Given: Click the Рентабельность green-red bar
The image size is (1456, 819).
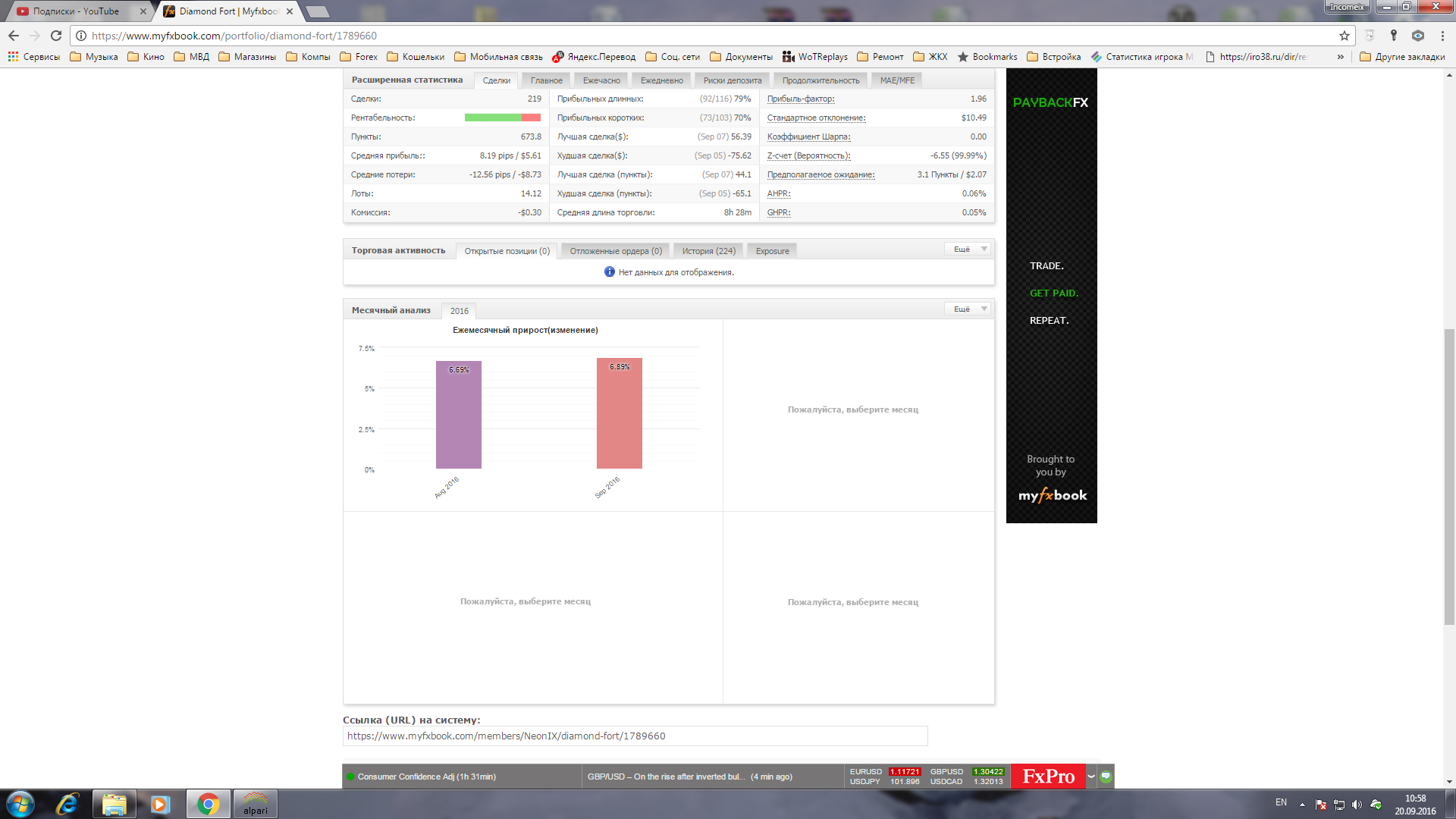Looking at the screenshot, I should click(503, 118).
